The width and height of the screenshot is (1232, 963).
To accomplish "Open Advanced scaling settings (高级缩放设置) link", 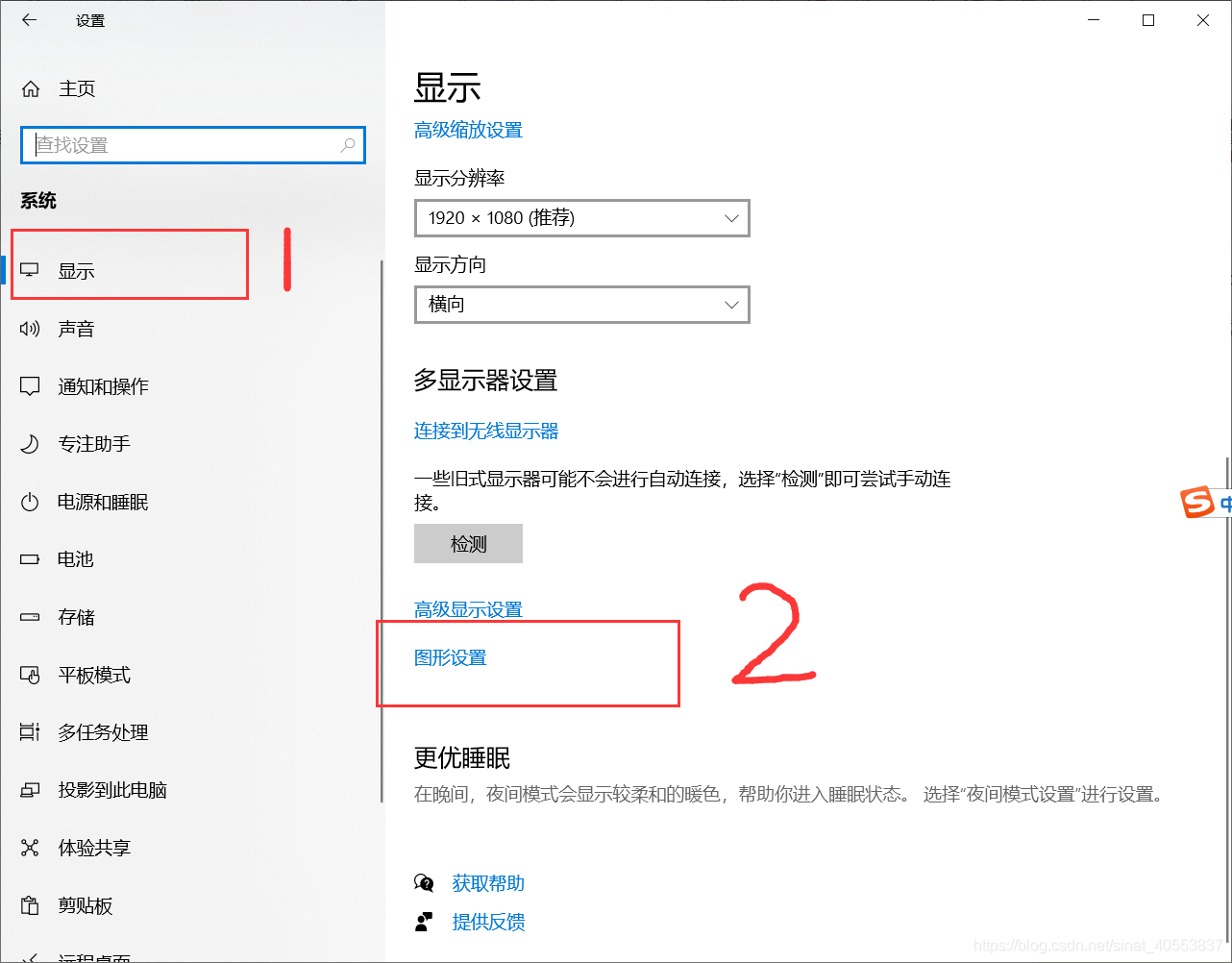I will tap(468, 131).
